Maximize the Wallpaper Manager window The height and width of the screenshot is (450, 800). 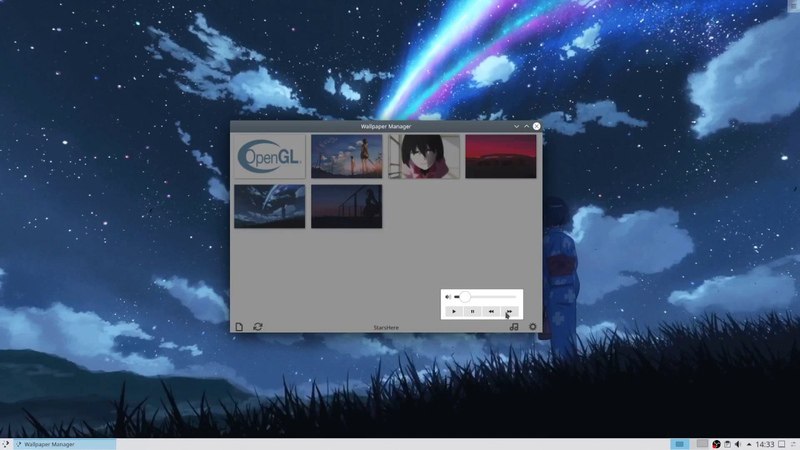pos(527,126)
